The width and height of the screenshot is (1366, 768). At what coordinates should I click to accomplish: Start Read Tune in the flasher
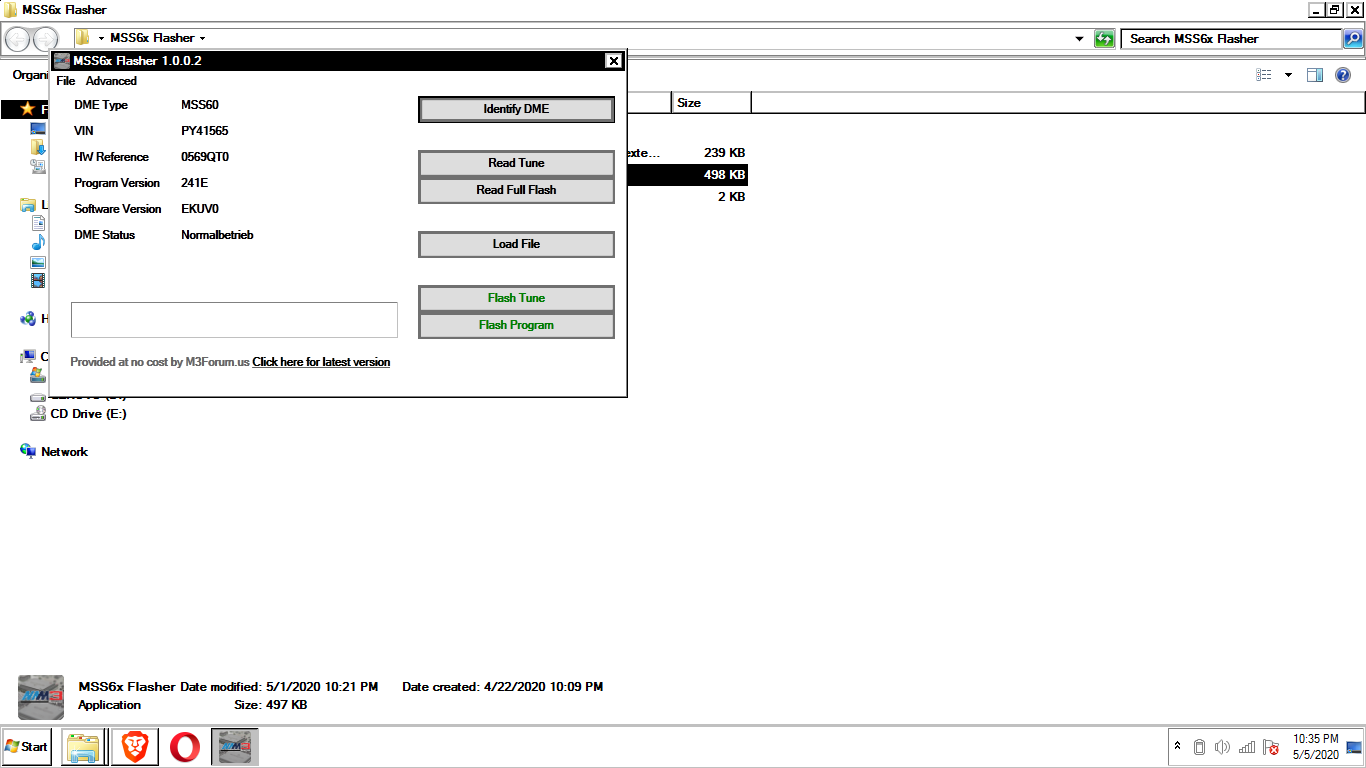tap(516, 163)
